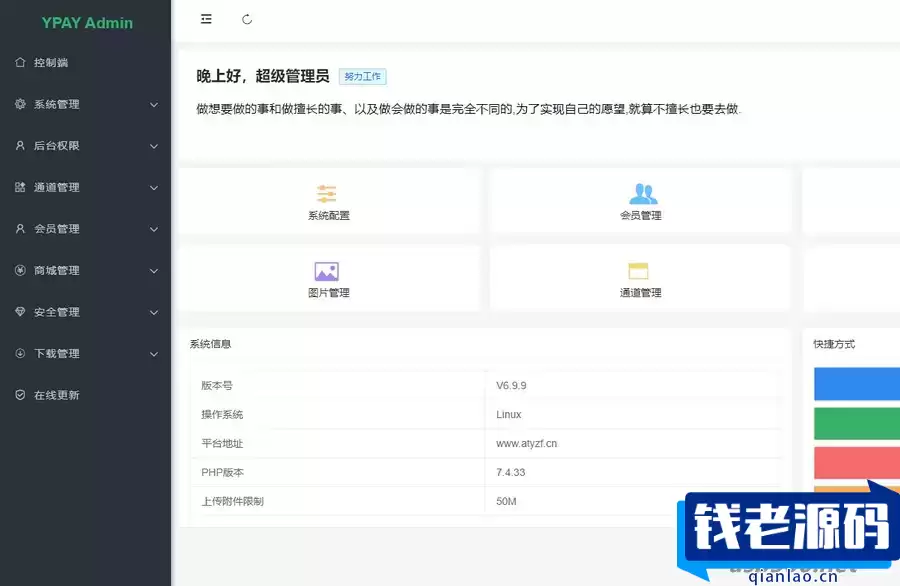900x586 pixels.
Task: Click the red shortcut button under 快捷方式
Action: point(856,463)
